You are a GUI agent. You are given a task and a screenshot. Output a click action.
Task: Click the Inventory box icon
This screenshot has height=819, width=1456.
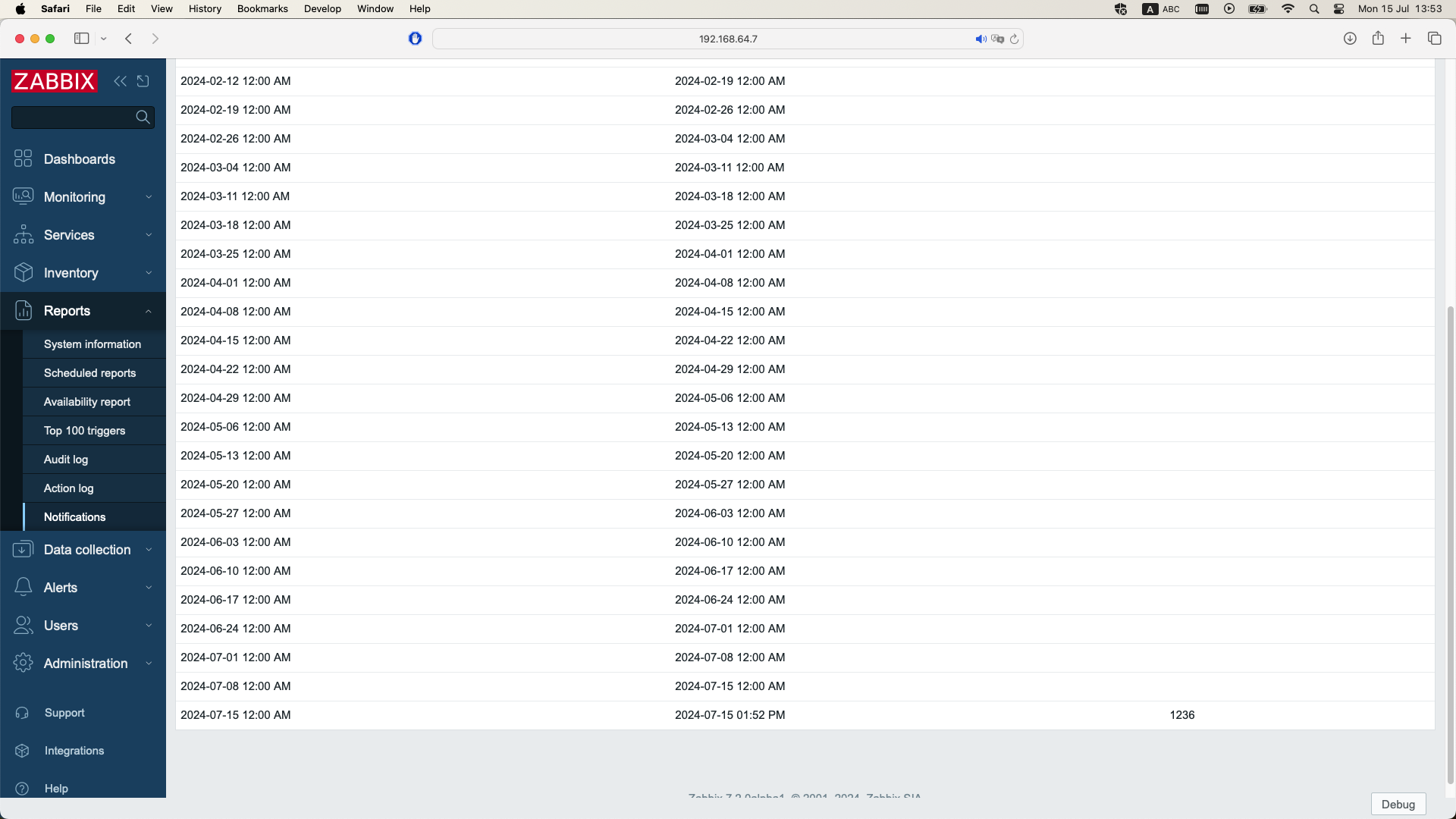click(24, 272)
